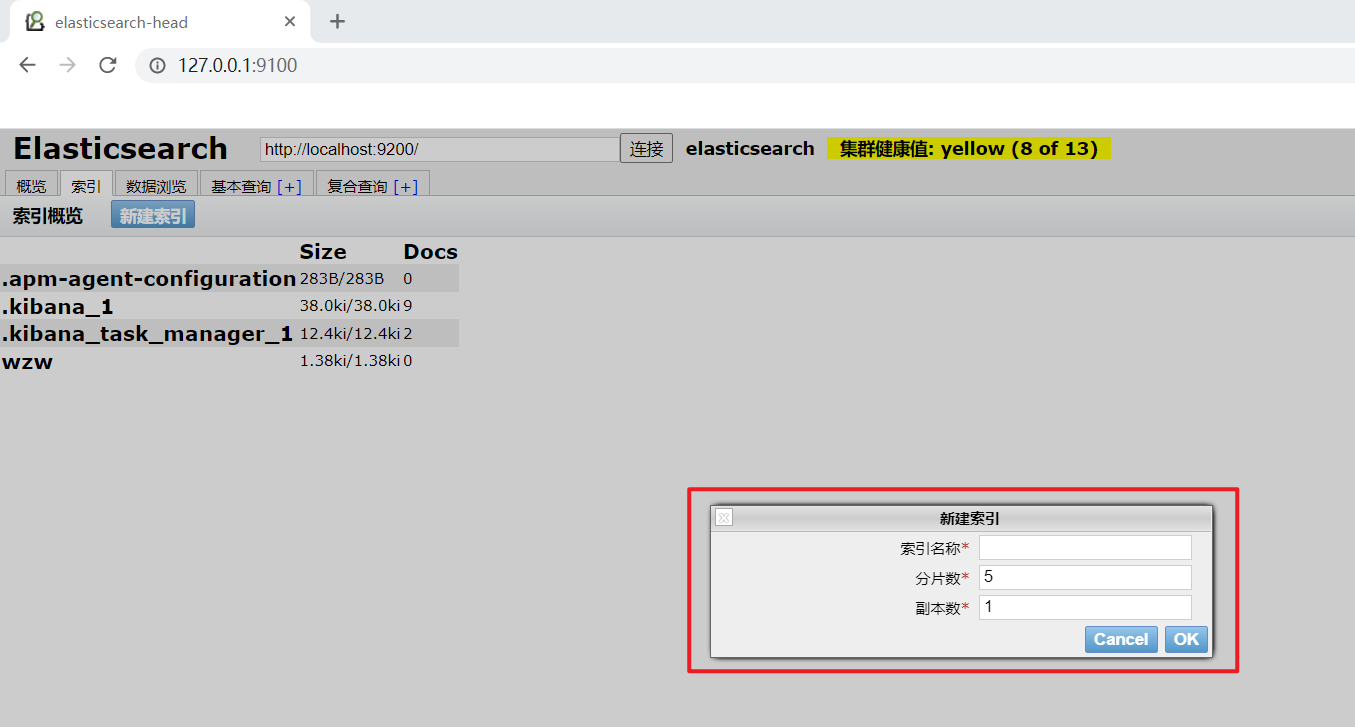Screen dimensions: 1355x727
Task: Open a new browser tab
Action: pos(337,21)
